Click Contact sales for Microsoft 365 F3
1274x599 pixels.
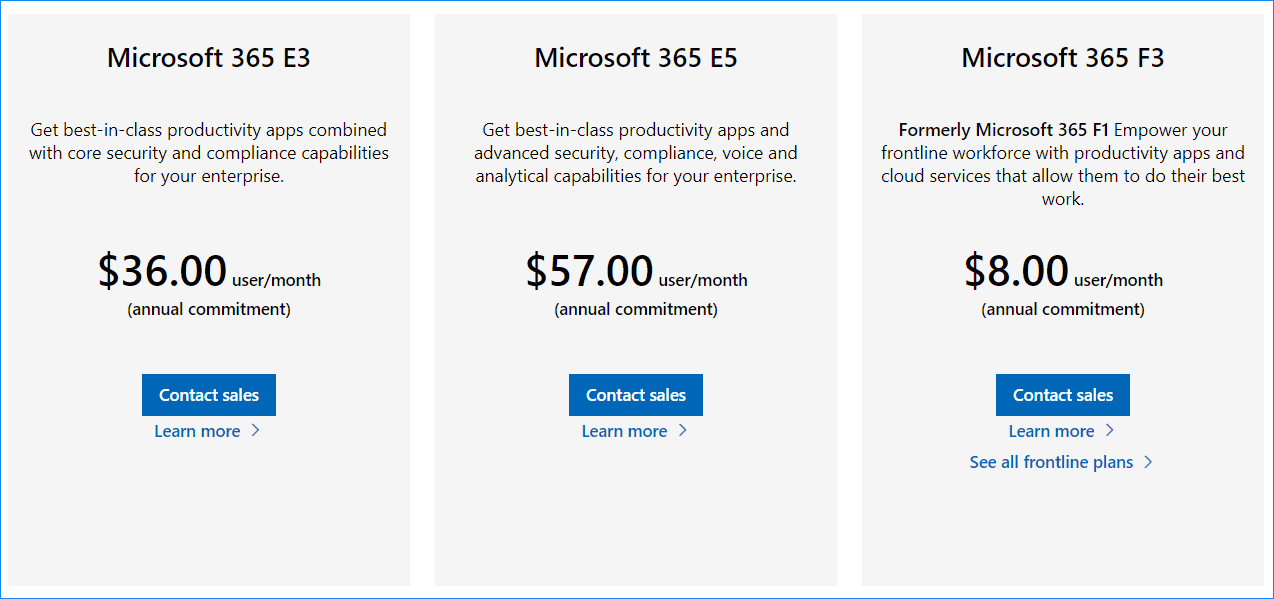pos(1062,394)
